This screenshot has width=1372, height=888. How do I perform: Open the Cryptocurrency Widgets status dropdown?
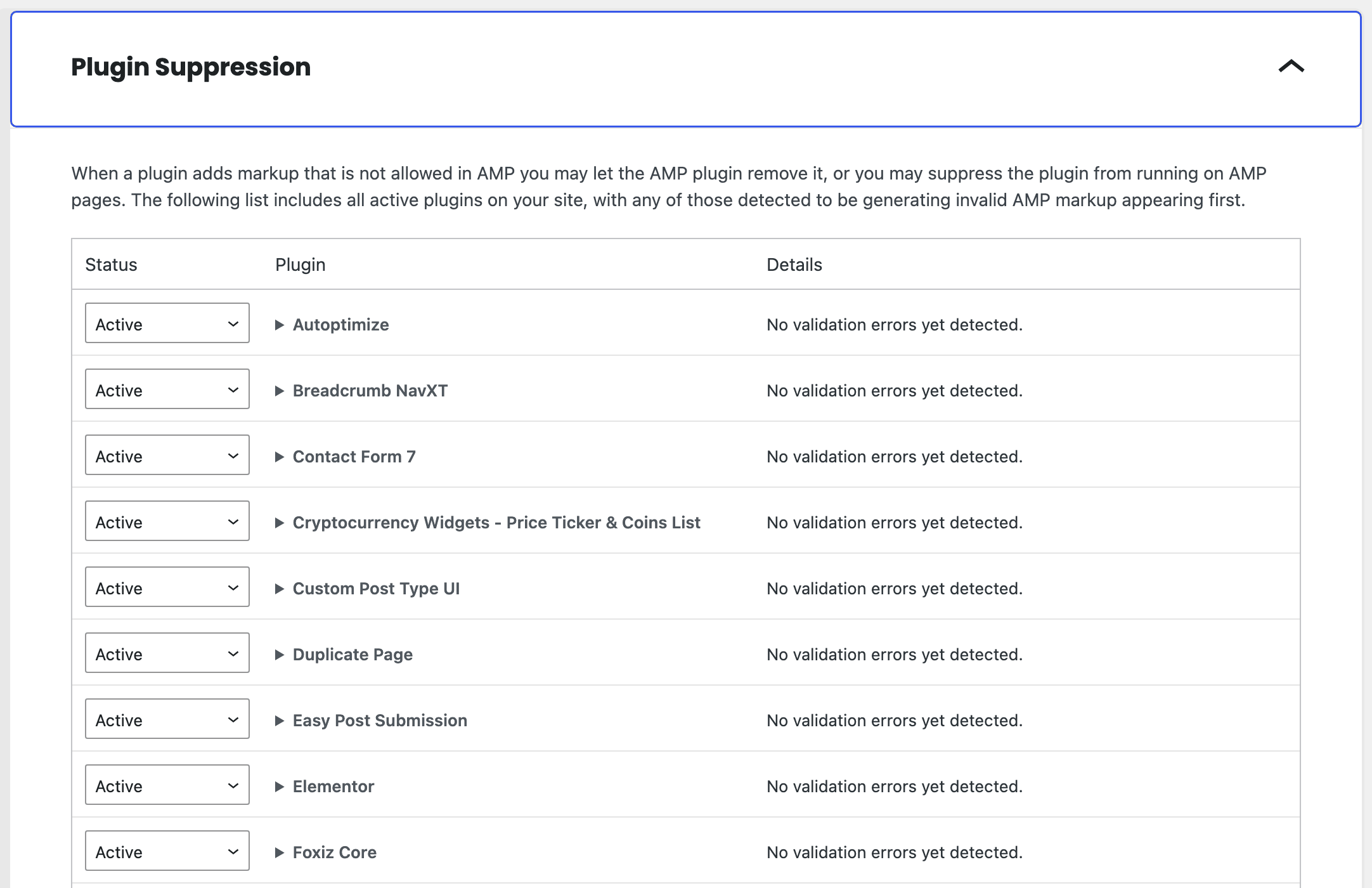167,521
